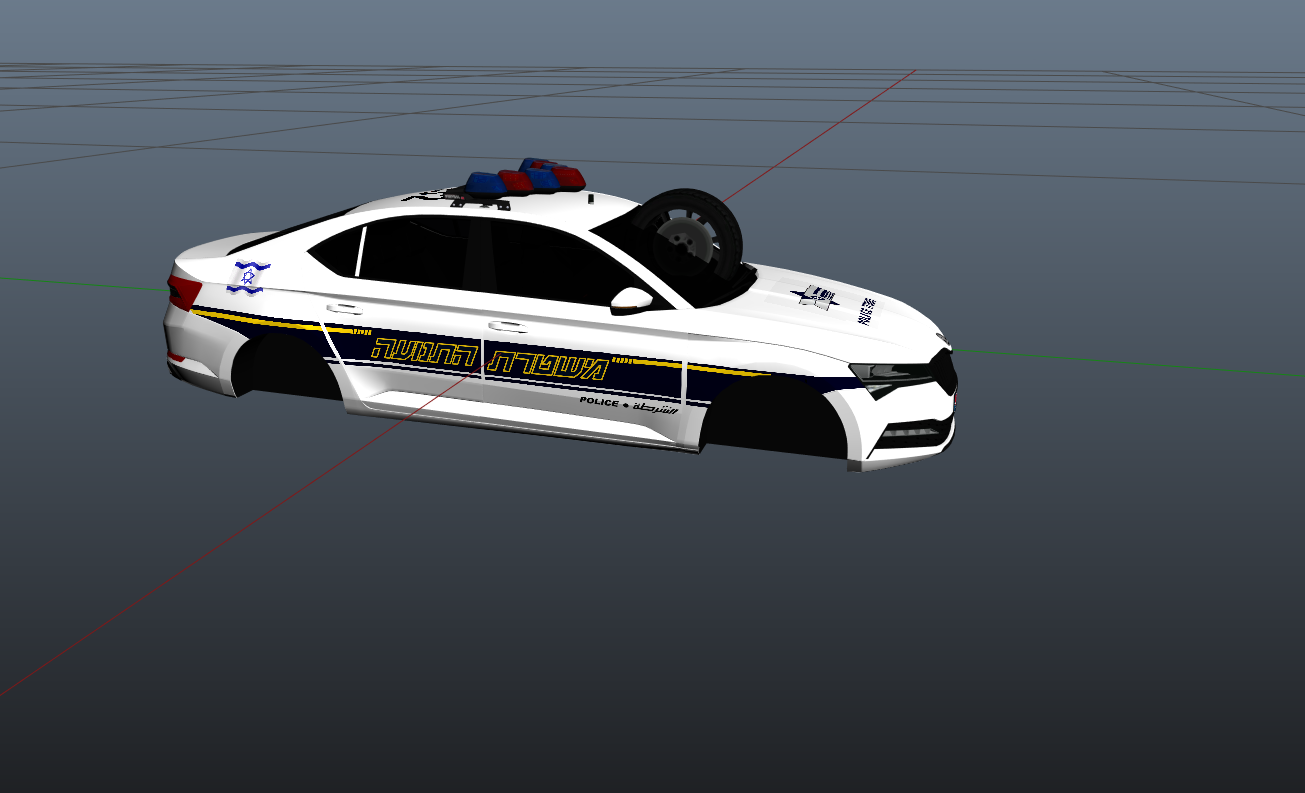
Task: Select the front blue light on the roof lightbar
Action: click(x=485, y=183)
